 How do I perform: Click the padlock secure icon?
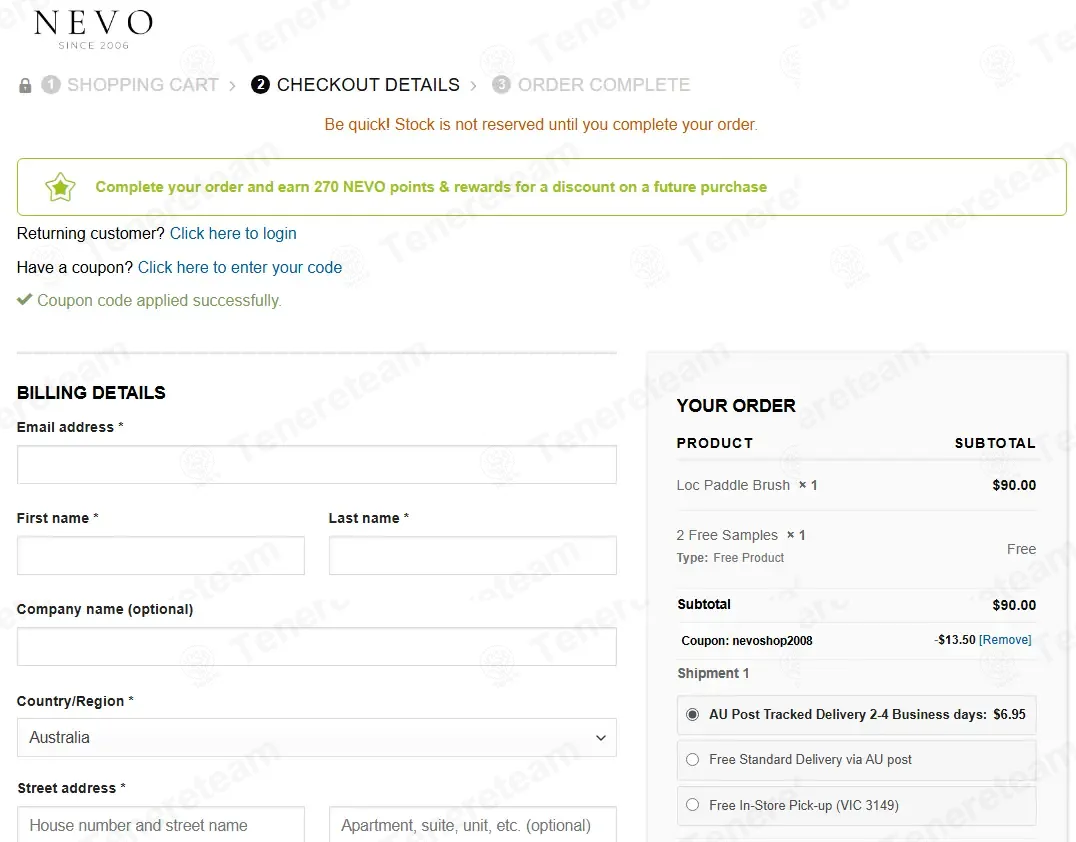coord(25,85)
